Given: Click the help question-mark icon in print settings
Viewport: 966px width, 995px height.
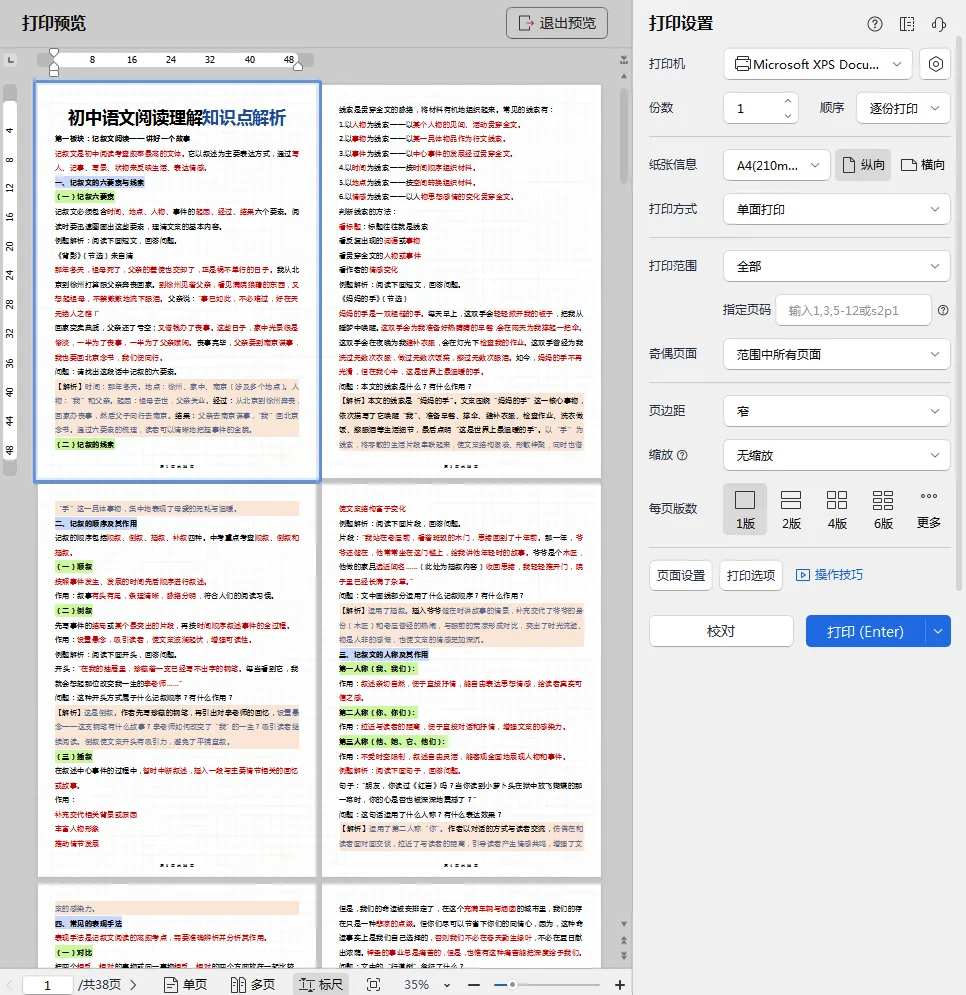Looking at the screenshot, I should click(x=875, y=24).
